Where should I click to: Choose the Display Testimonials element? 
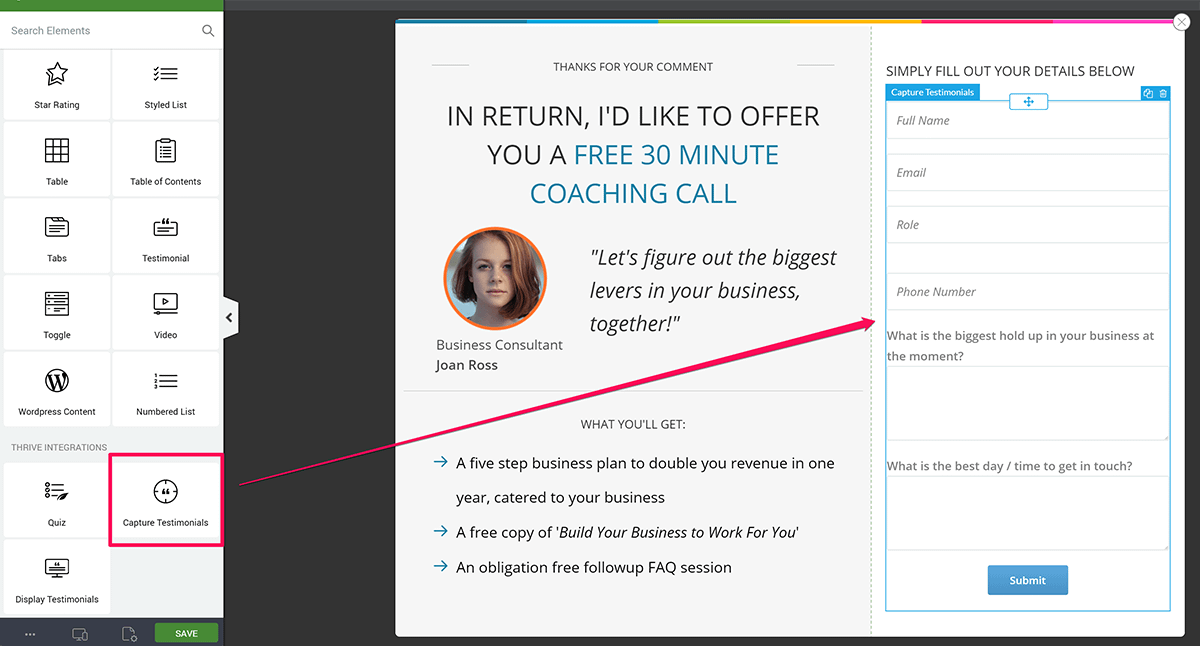57,579
